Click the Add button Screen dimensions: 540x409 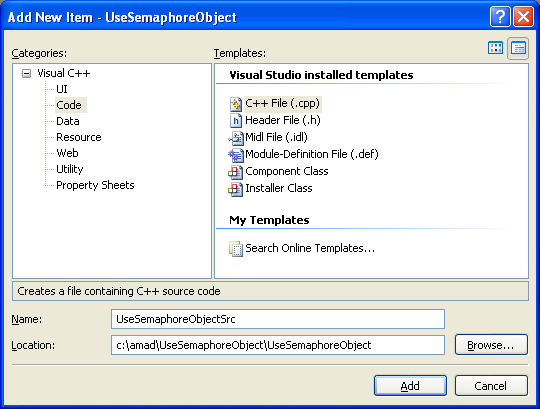pos(410,386)
